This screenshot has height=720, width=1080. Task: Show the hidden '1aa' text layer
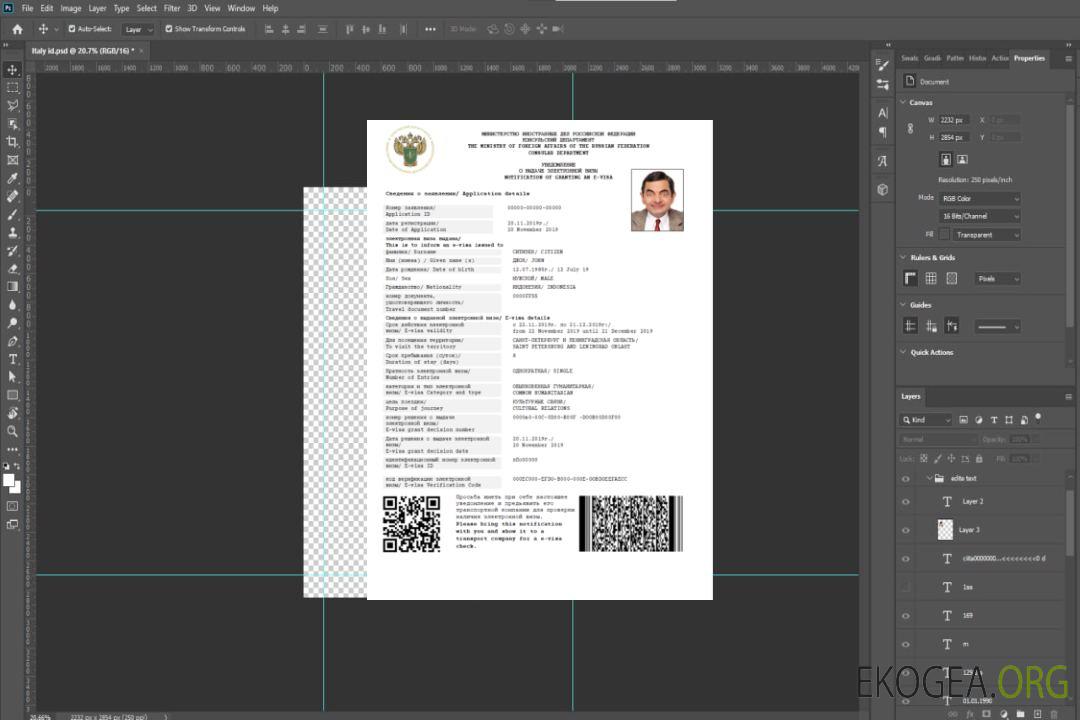point(906,588)
